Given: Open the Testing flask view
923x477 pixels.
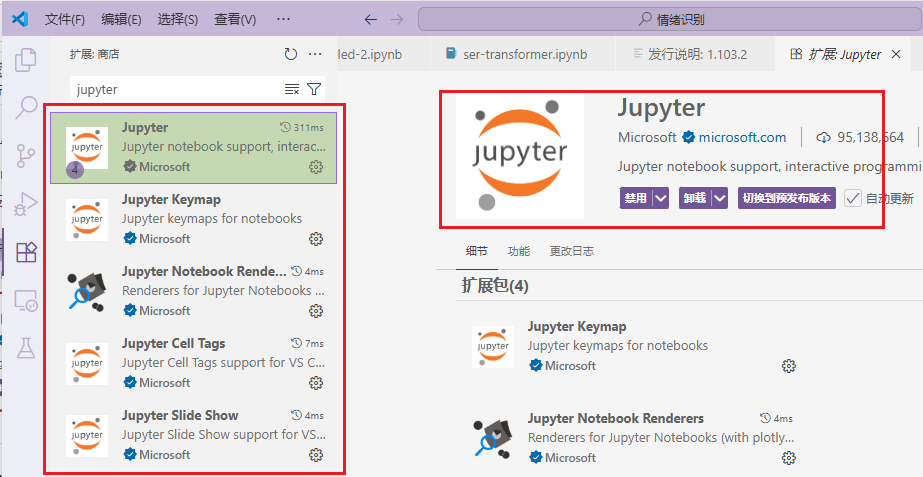Looking at the screenshot, I should (x=26, y=348).
